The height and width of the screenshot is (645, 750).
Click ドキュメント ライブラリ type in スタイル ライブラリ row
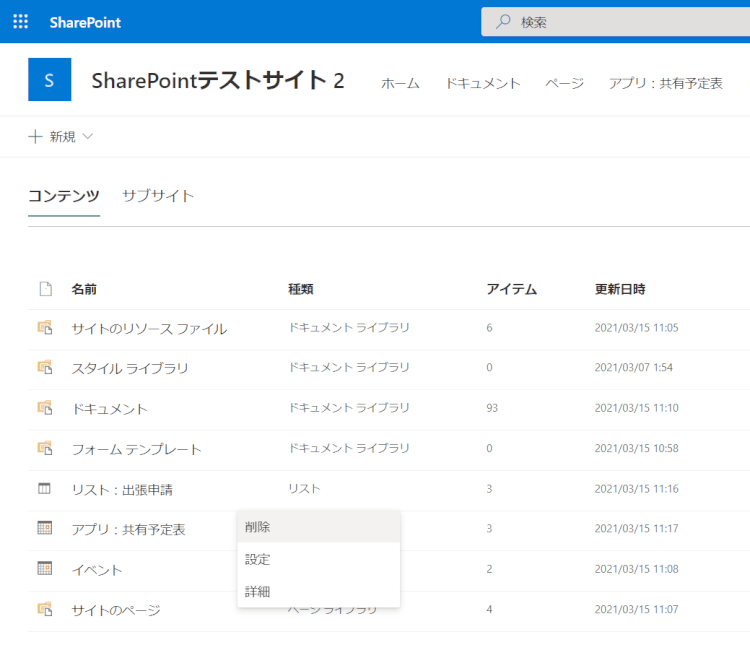point(349,367)
